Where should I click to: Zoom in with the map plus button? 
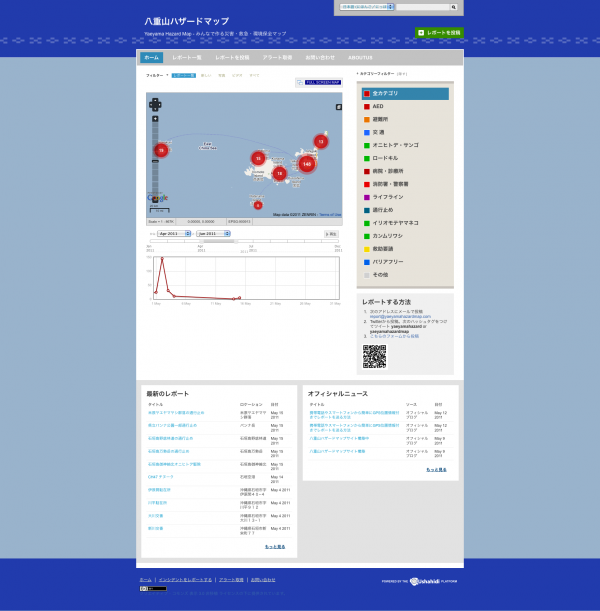pos(155,119)
